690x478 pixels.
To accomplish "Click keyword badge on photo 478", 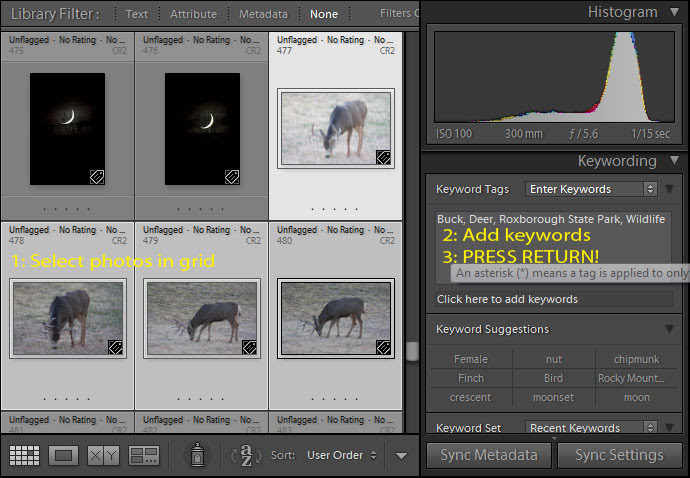I will (115, 347).
